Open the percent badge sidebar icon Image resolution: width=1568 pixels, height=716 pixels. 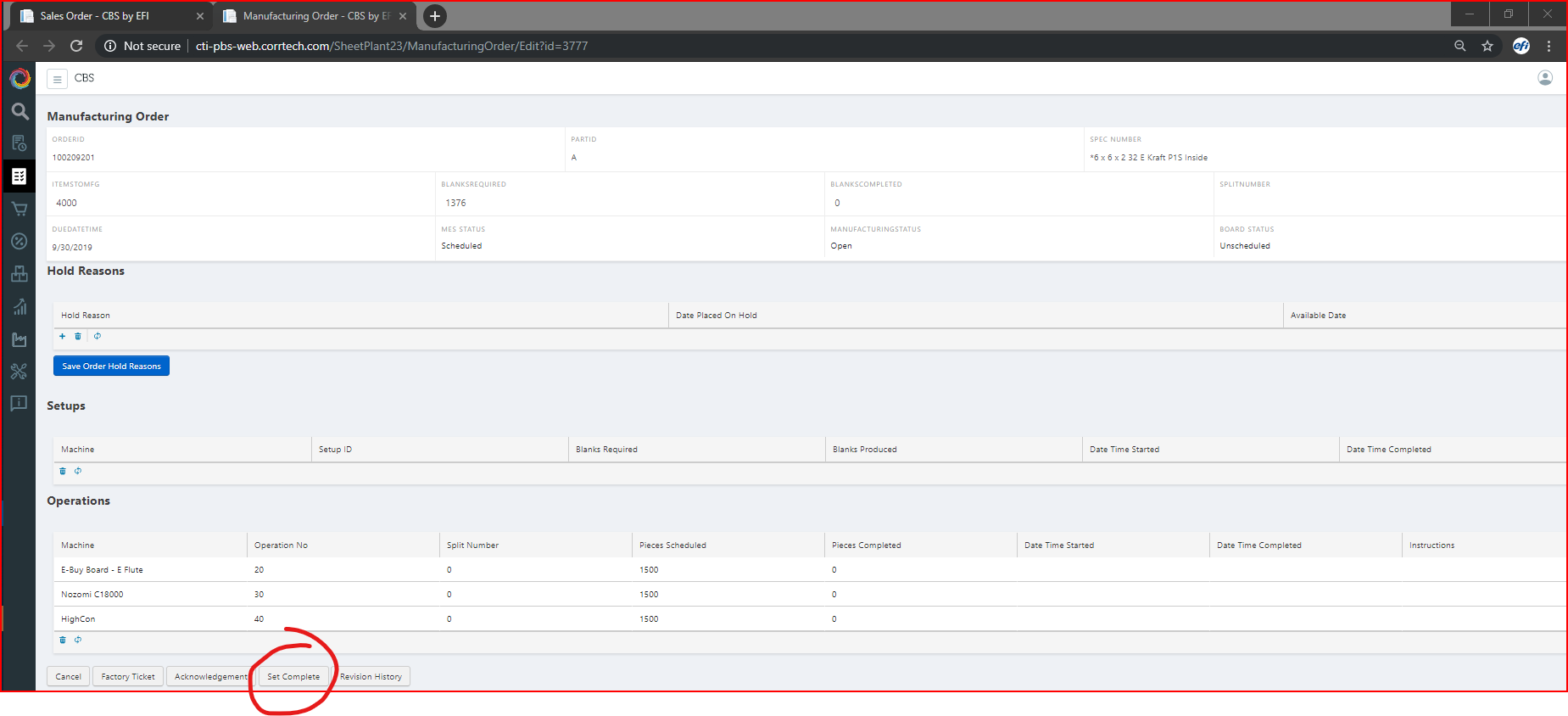click(20, 241)
